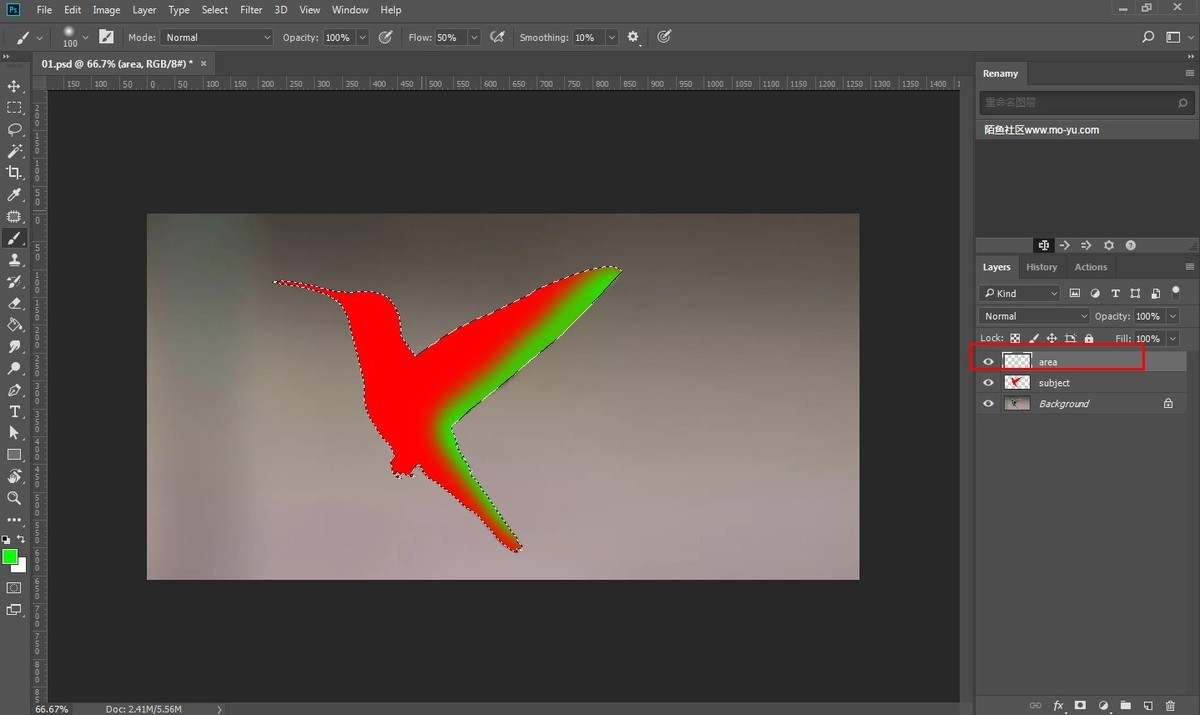
Task: Select the Eyedropper tool
Action: pyautogui.click(x=14, y=195)
